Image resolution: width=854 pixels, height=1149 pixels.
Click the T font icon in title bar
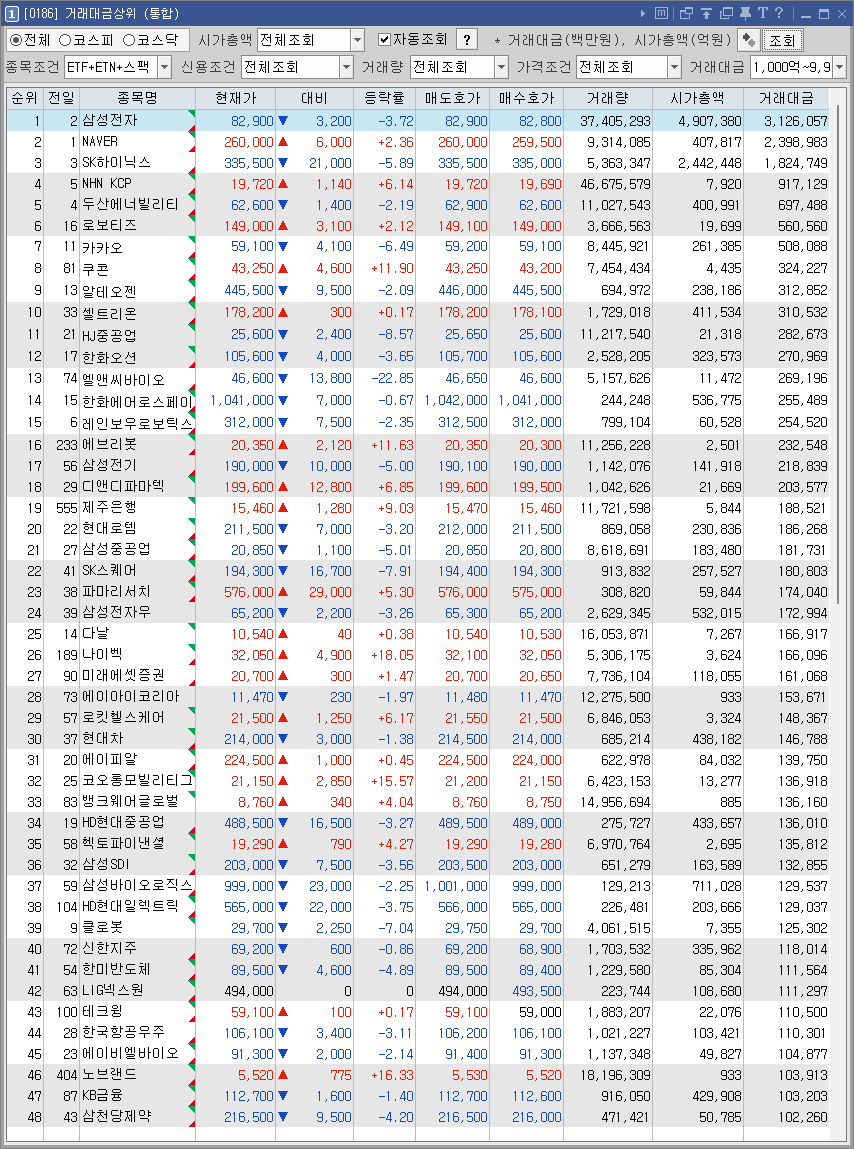[762, 13]
